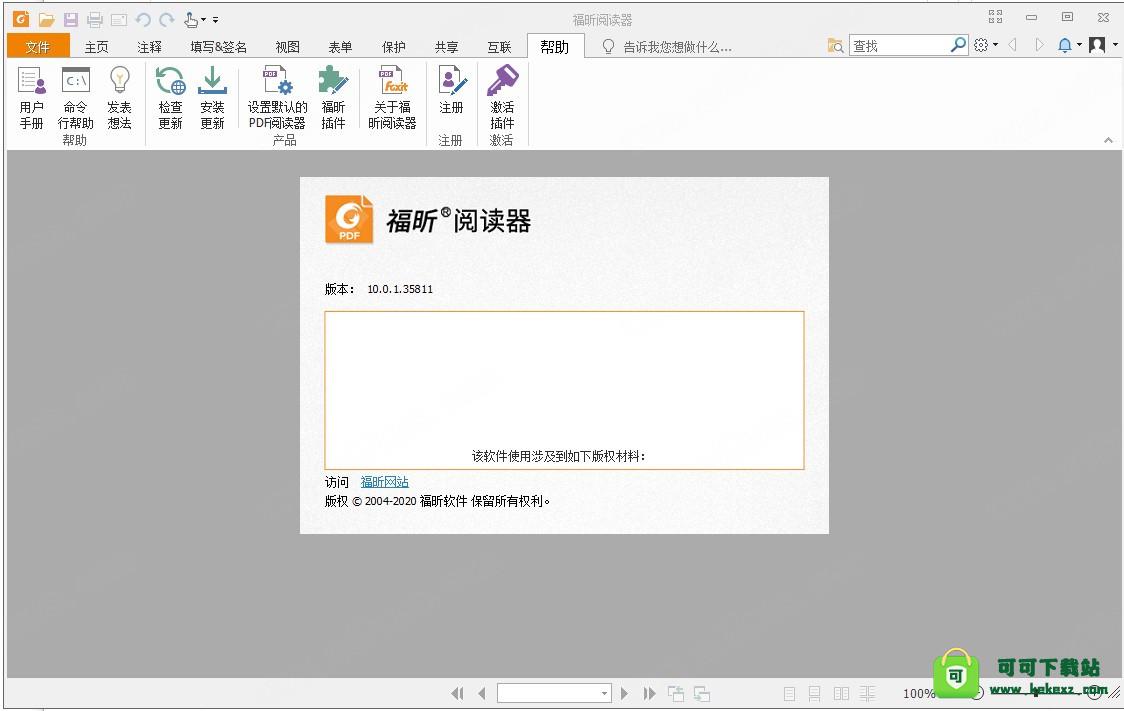The height and width of the screenshot is (711, 1124).
Task: Switch to single page view mode
Action: [787, 693]
